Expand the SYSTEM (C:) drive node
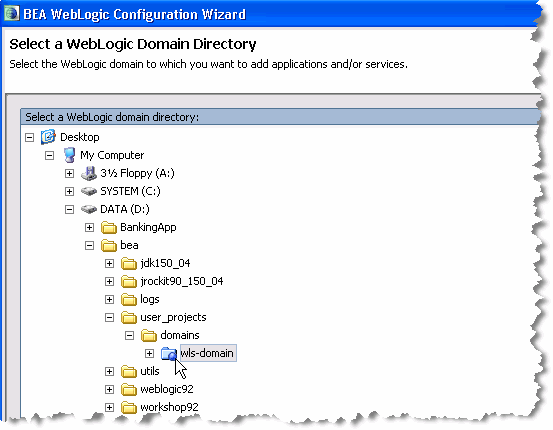The image size is (553, 430). point(69,191)
